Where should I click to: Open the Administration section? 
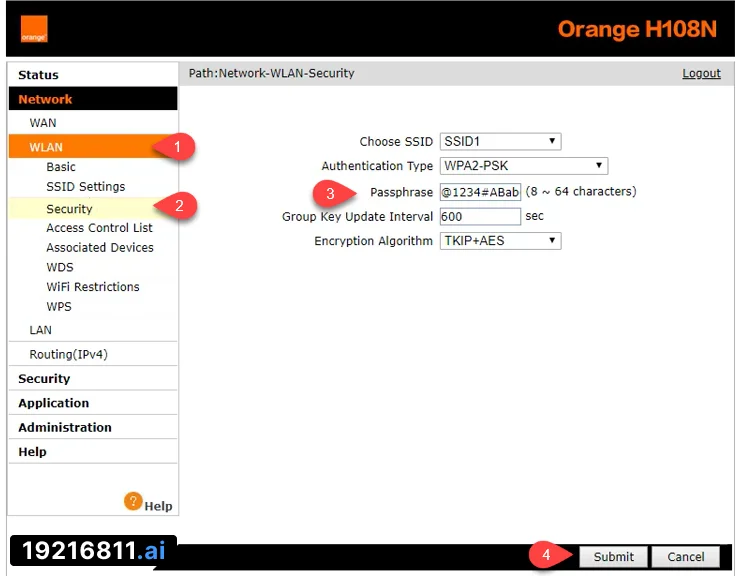coord(65,427)
